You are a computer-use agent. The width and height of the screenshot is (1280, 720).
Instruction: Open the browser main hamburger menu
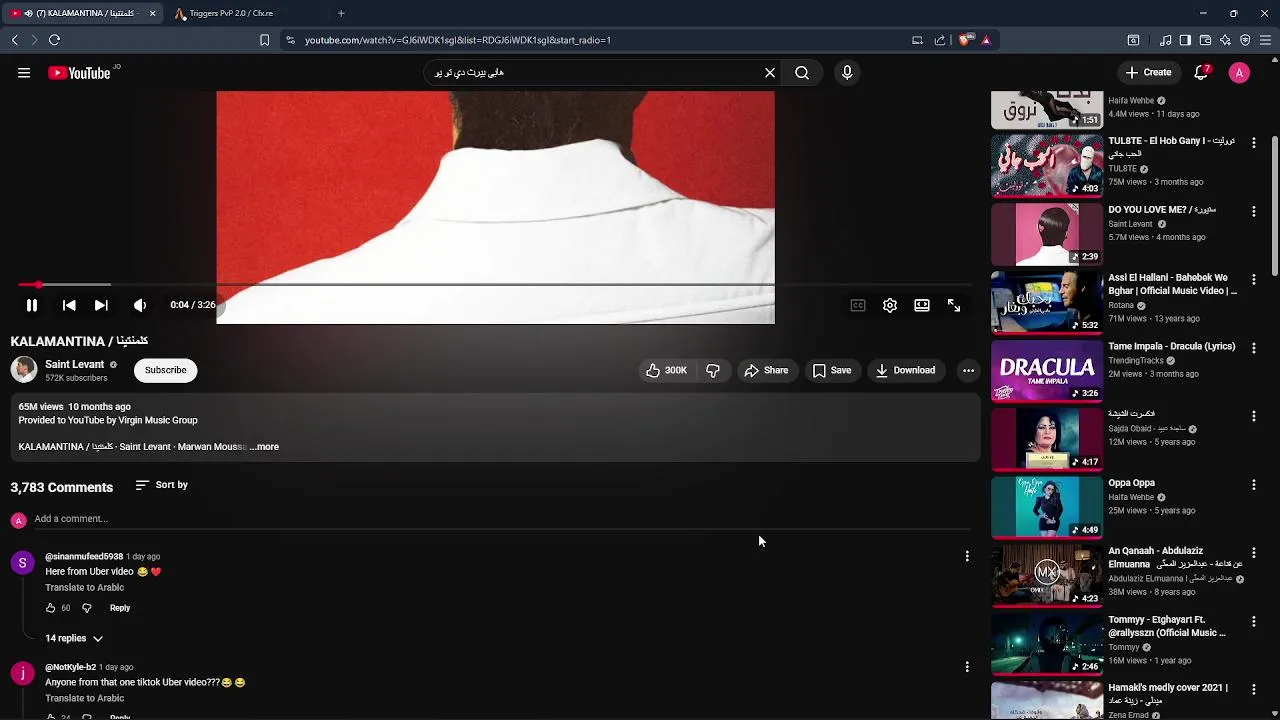point(1265,40)
